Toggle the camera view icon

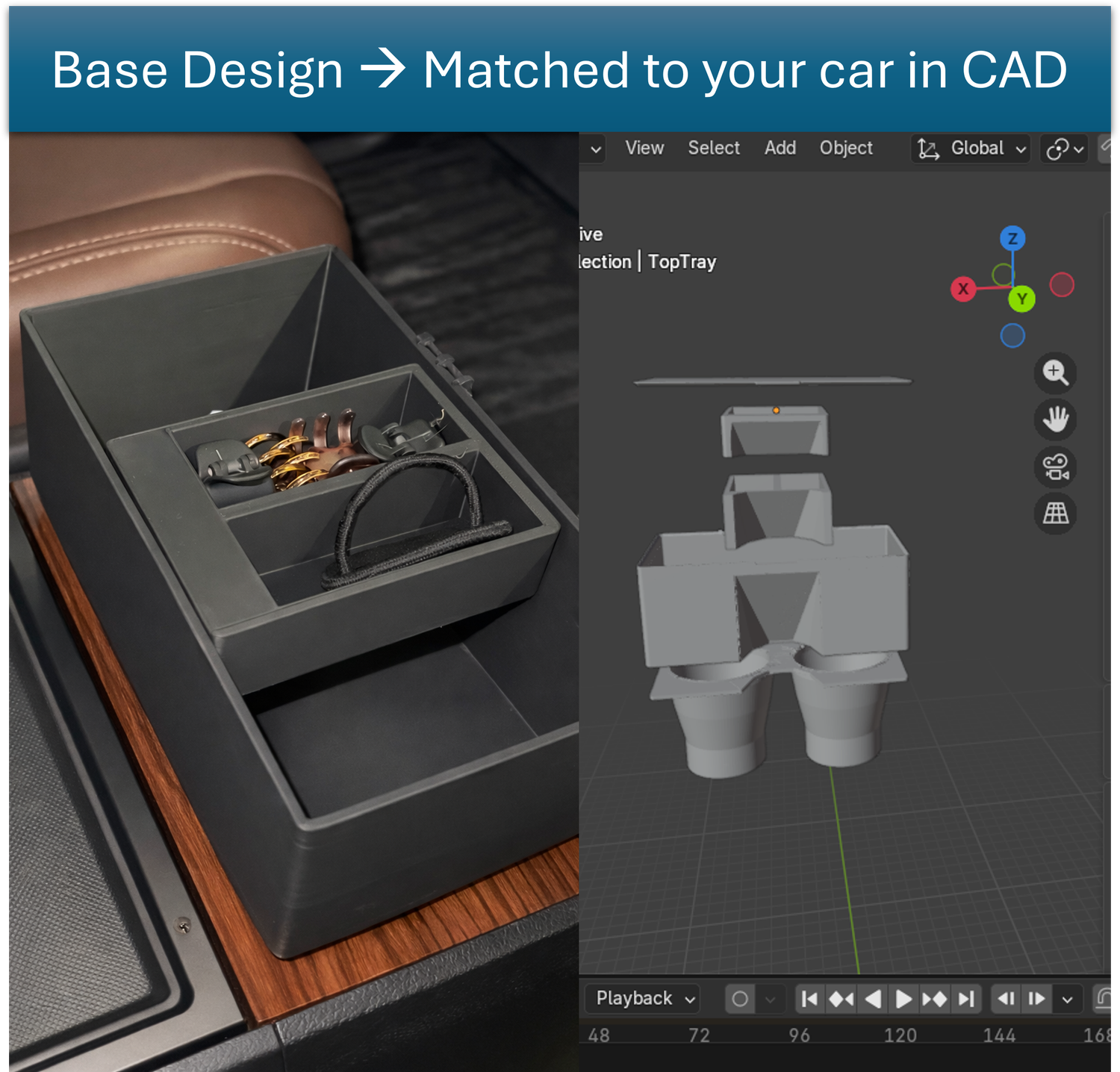pyautogui.click(x=1054, y=467)
